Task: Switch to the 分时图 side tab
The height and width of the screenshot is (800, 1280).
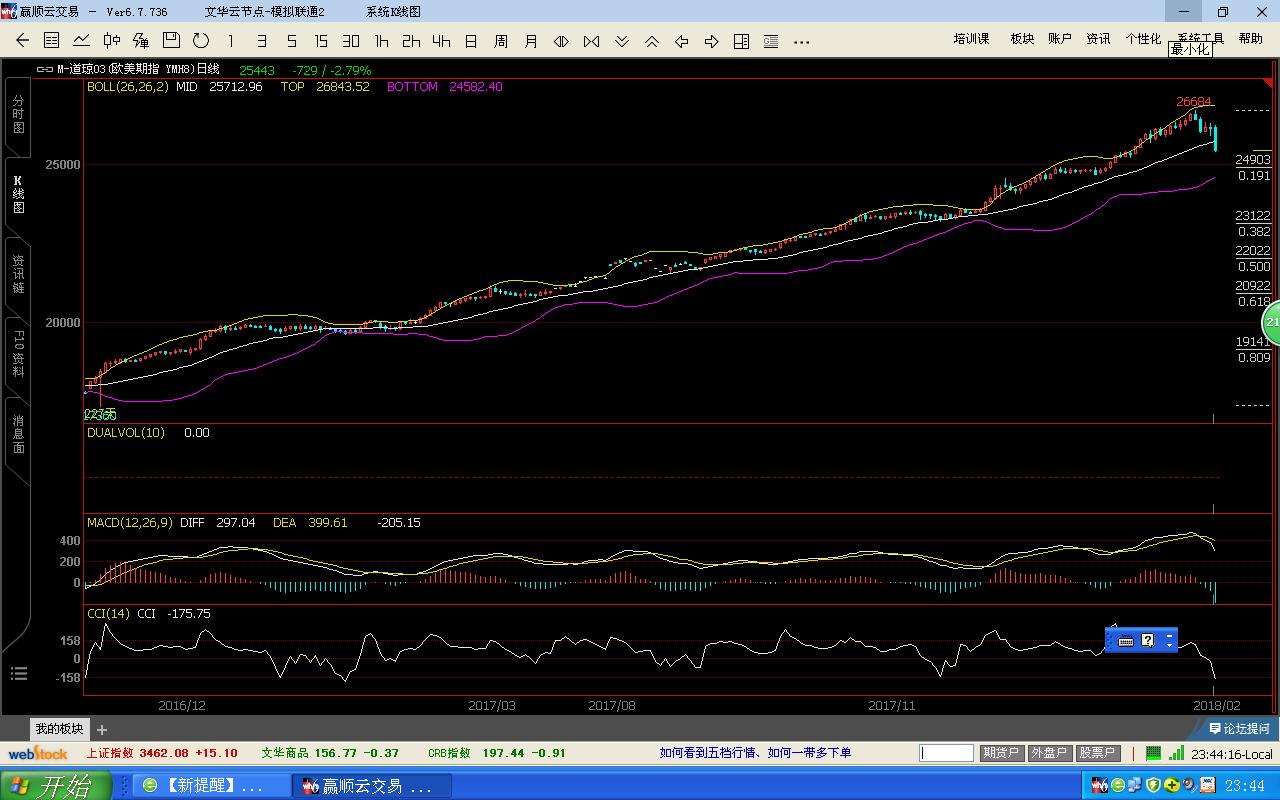Action: 18,114
